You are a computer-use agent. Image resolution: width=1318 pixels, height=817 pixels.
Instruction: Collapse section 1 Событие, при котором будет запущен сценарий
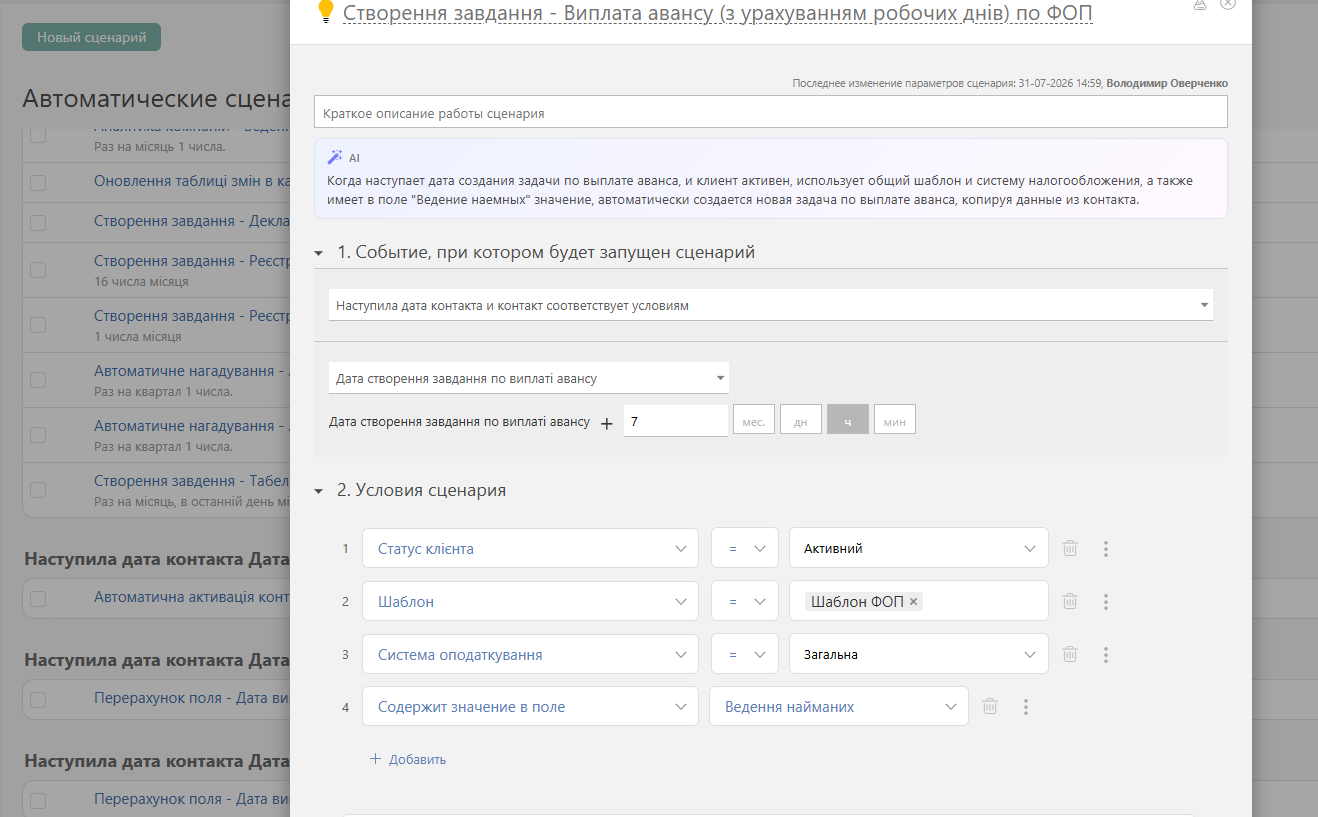(x=319, y=253)
